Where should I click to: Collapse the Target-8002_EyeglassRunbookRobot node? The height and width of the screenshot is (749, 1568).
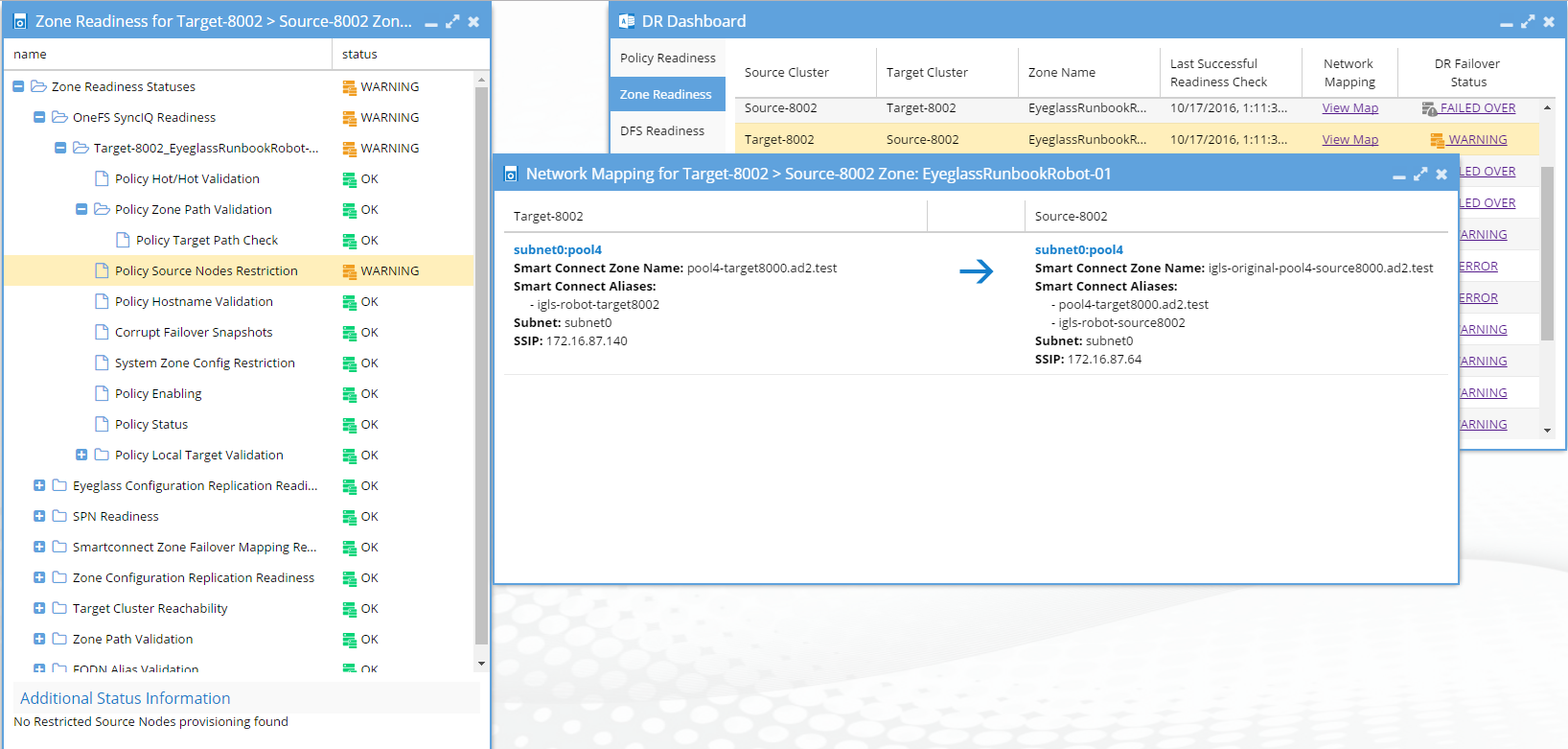(60, 148)
